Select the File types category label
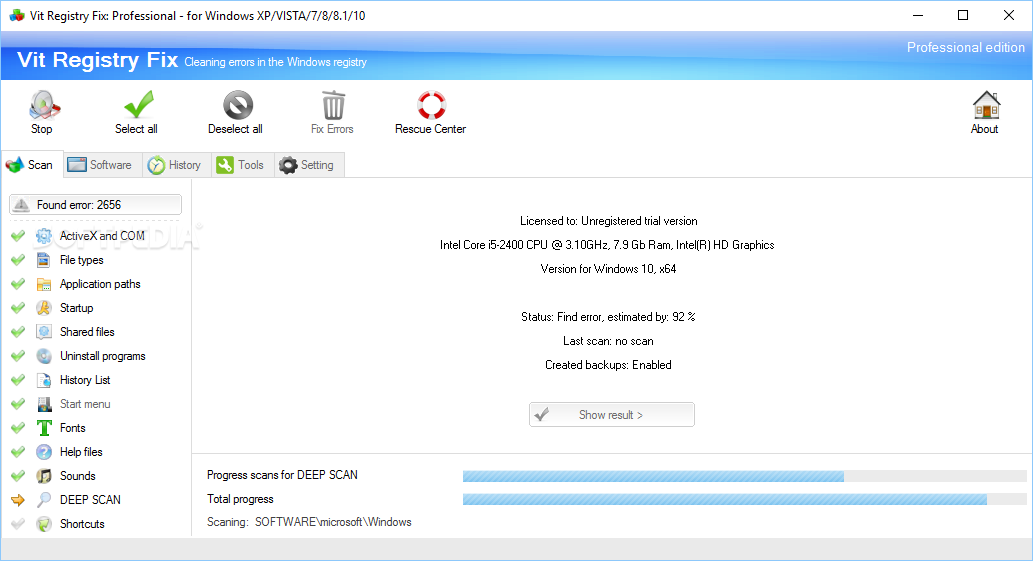The width and height of the screenshot is (1033, 561). click(x=82, y=260)
